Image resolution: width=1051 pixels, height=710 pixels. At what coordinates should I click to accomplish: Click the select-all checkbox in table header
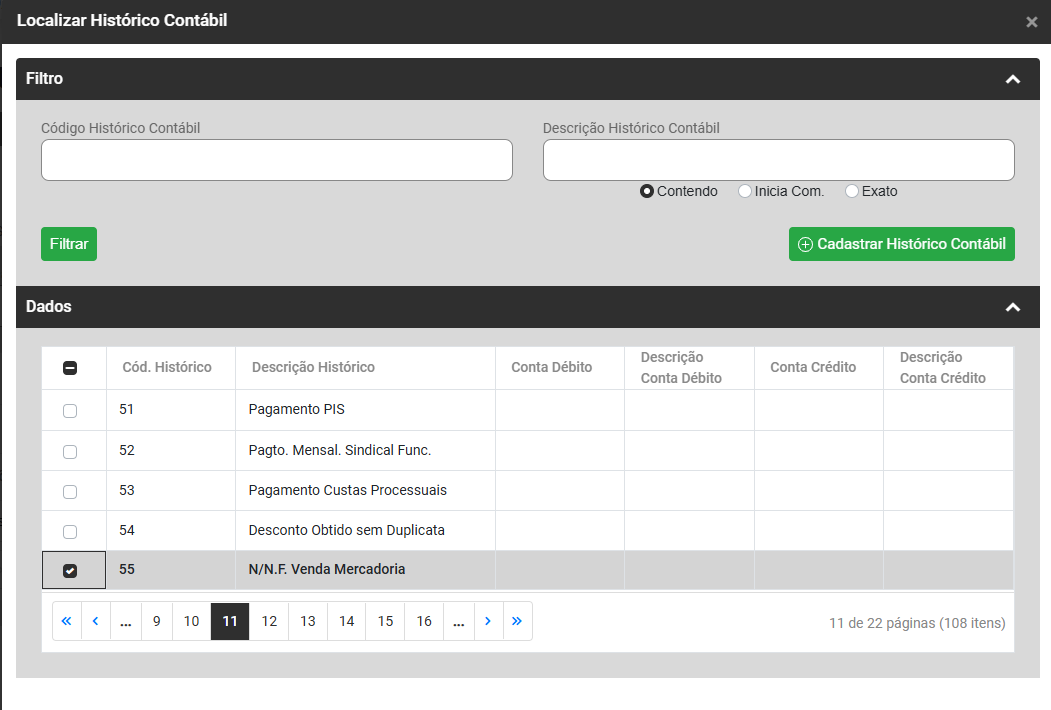(x=70, y=368)
